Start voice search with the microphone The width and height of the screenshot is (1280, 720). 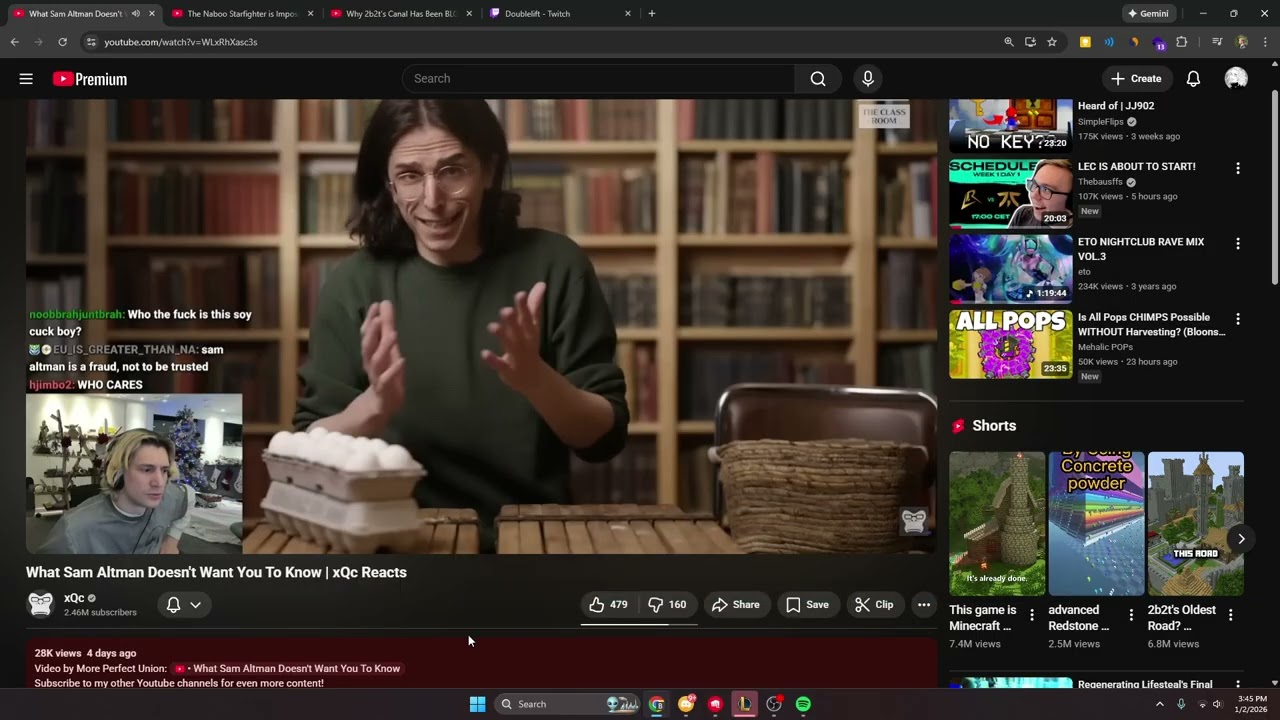click(x=867, y=79)
